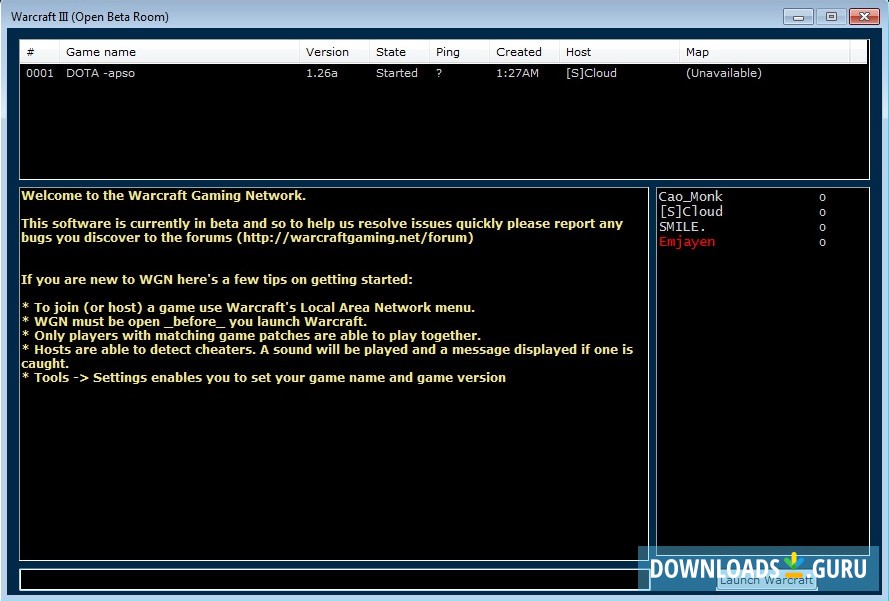
Task: Restore the Warcraft III window size
Action: tap(830, 16)
